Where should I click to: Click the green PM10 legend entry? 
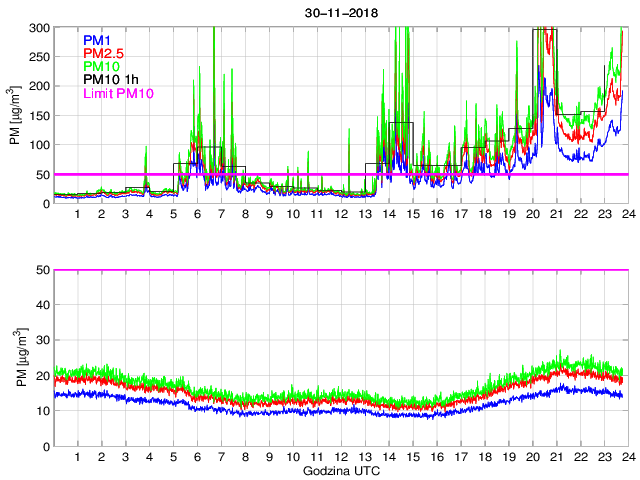(102, 66)
